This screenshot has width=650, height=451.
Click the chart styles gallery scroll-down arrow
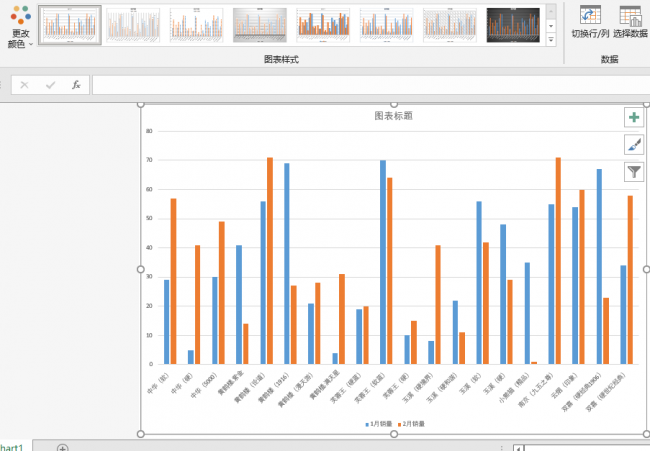[x=551, y=26]
